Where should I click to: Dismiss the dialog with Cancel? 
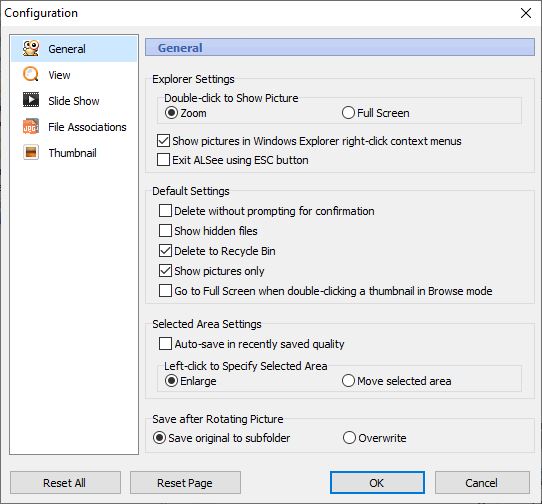point(482,483)
